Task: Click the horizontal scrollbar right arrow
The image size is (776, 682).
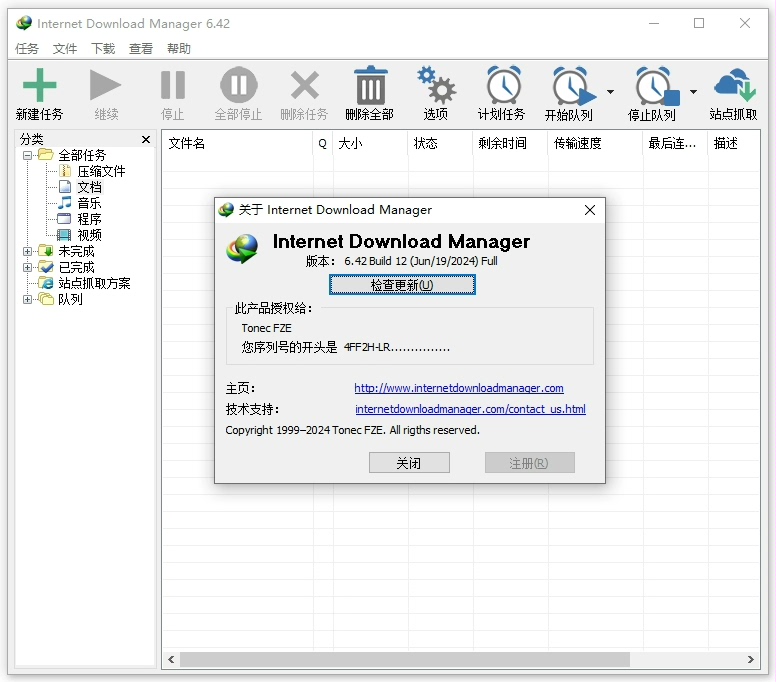Action: pos(751,660)
